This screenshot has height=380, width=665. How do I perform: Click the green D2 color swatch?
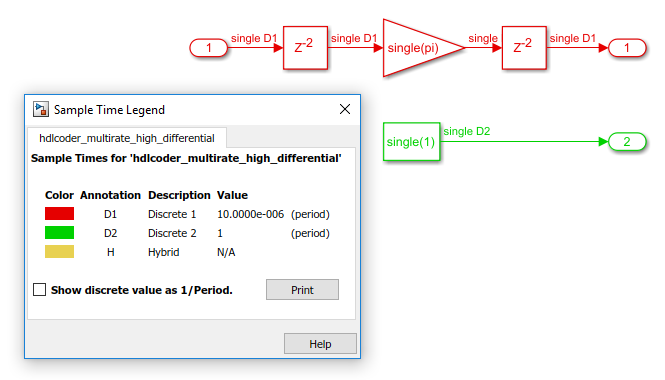pyautogui.click(x=59, y=232)
